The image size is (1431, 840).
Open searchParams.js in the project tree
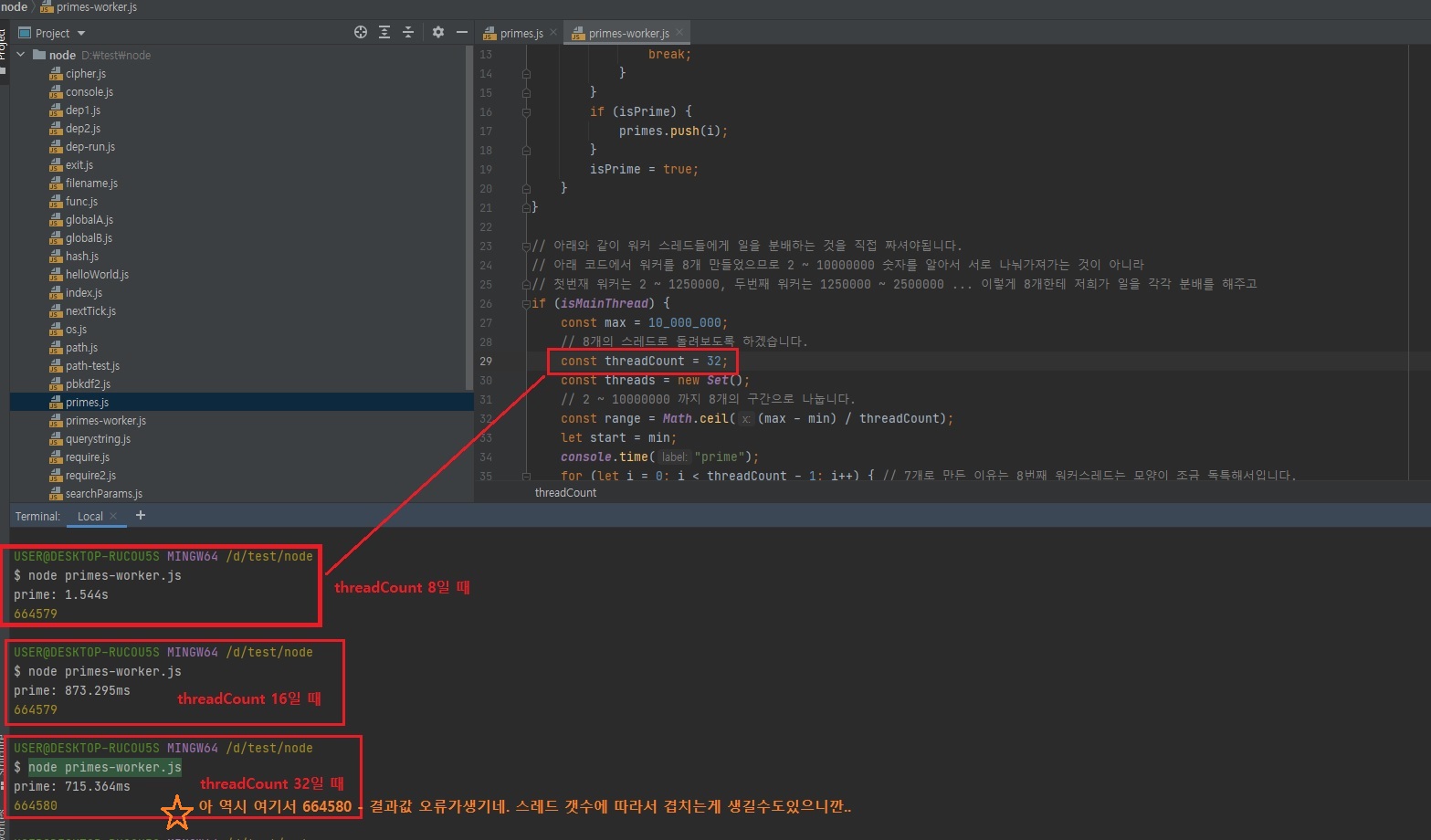(x=104, y=493)
